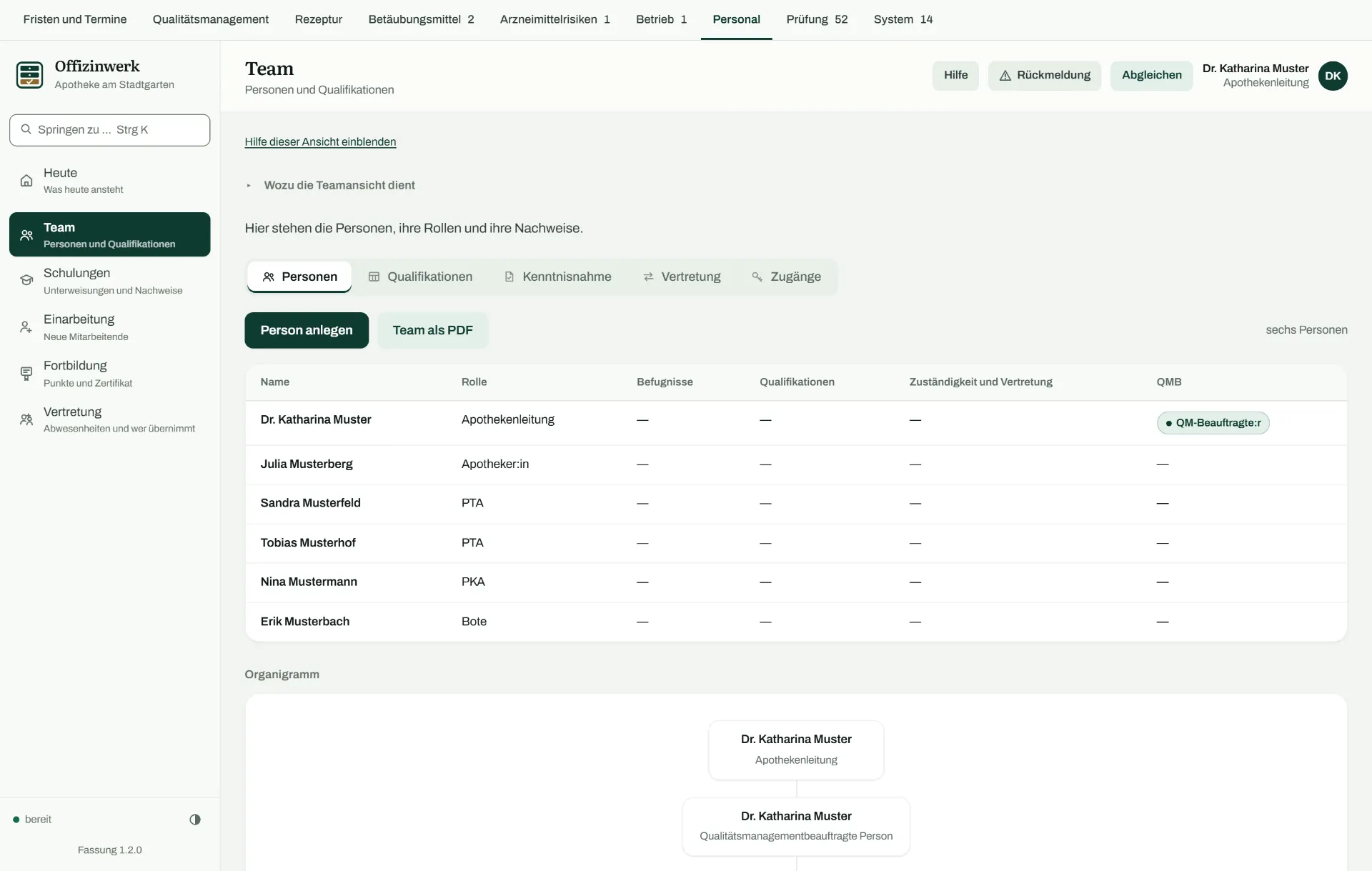The height and width of the screenshot is (871, 1372).
Task: Toggle the dark/light contrast mode icon
Action: [195, 820]
